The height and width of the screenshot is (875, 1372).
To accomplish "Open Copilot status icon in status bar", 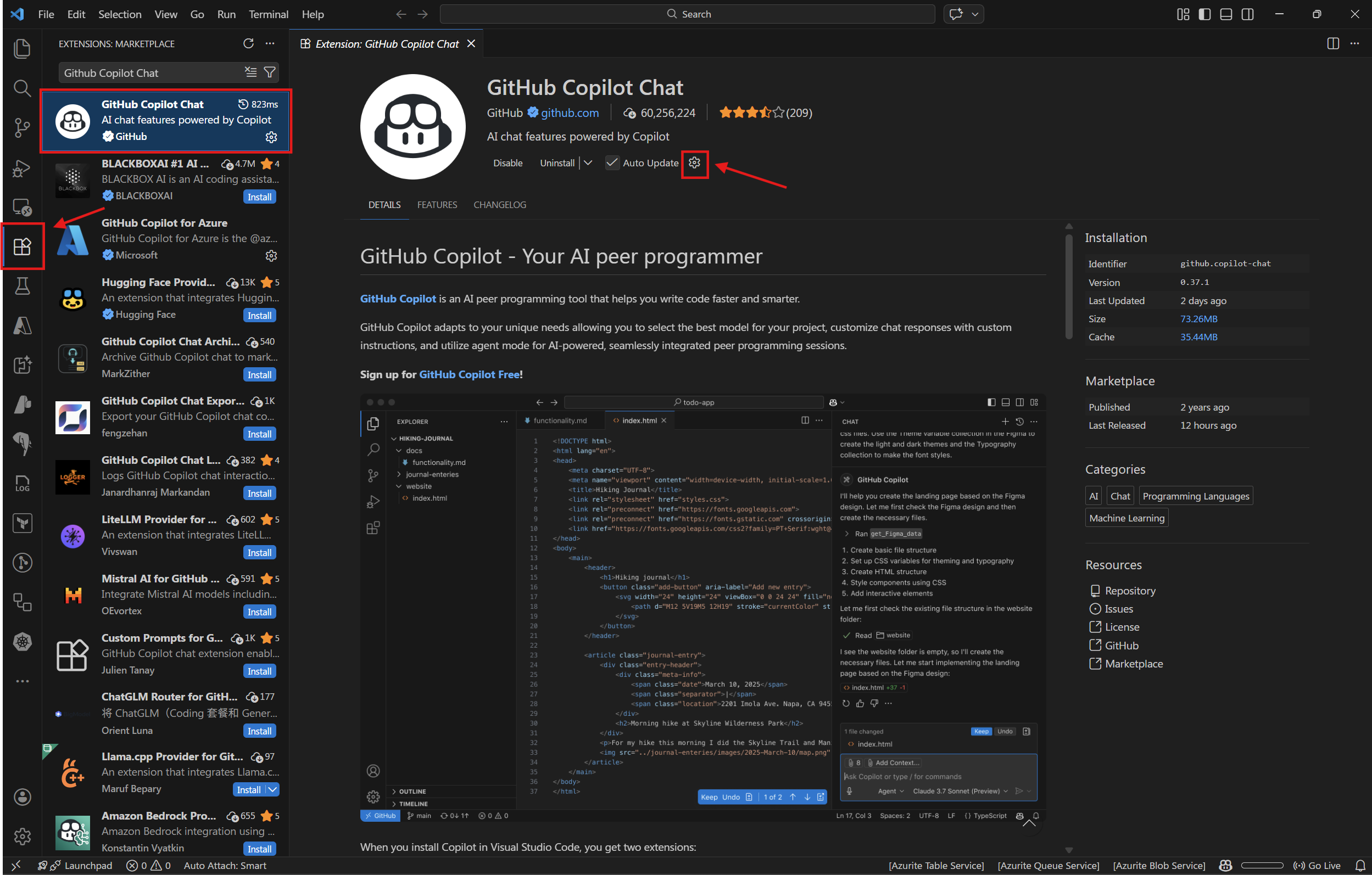I will point(1225,865).
